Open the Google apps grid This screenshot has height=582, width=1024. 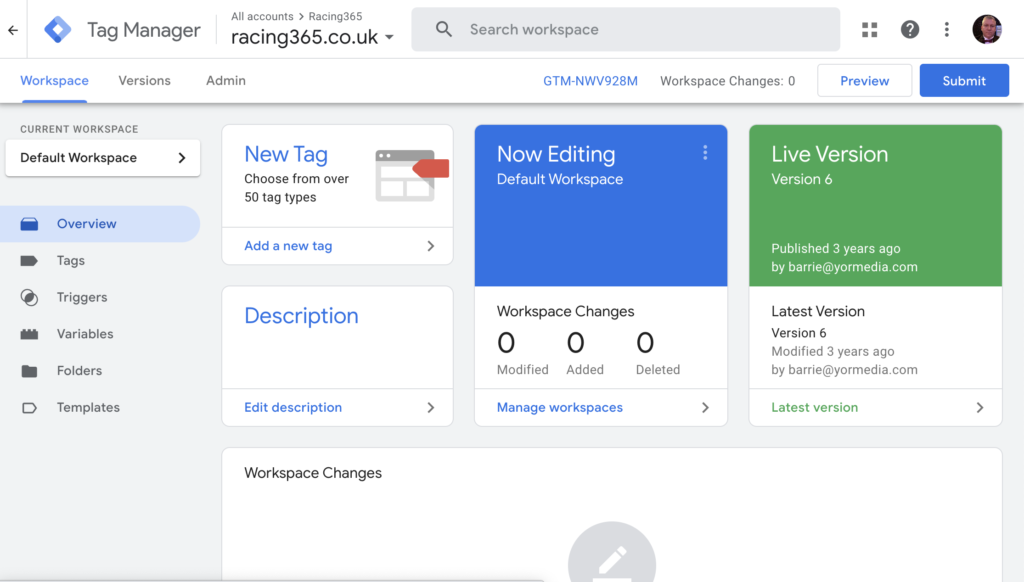tap(869, 29)
